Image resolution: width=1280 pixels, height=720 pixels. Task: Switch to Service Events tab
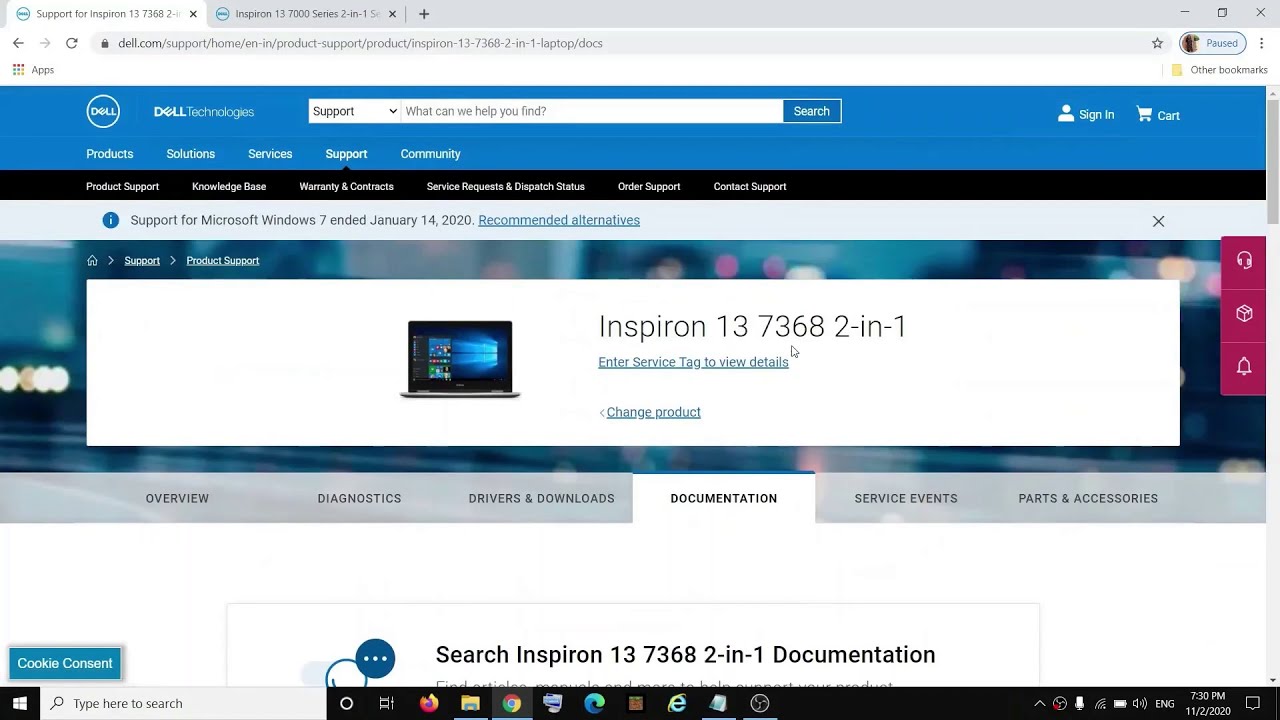click(906, 498)
